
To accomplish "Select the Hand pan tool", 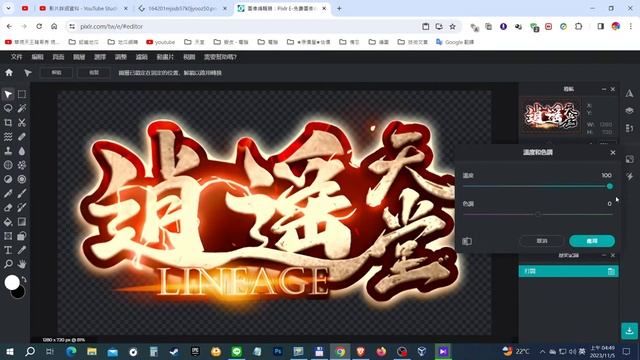I will click(x=22, y=264).
